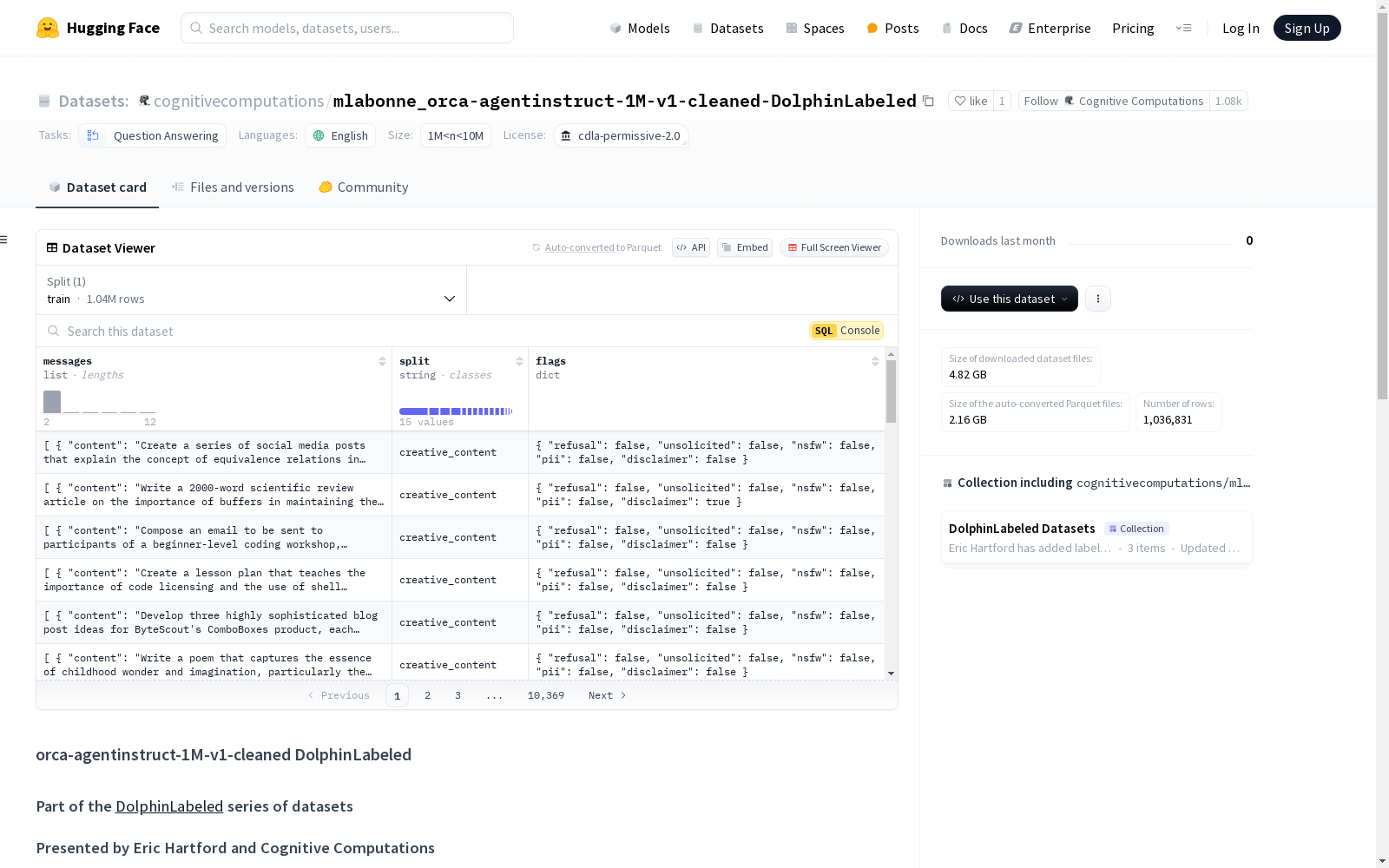Click the cdla-permissive-2.0 license tag
Image resolution: width=1389 pixels, height=868 pixels.
tap(621, 135)
